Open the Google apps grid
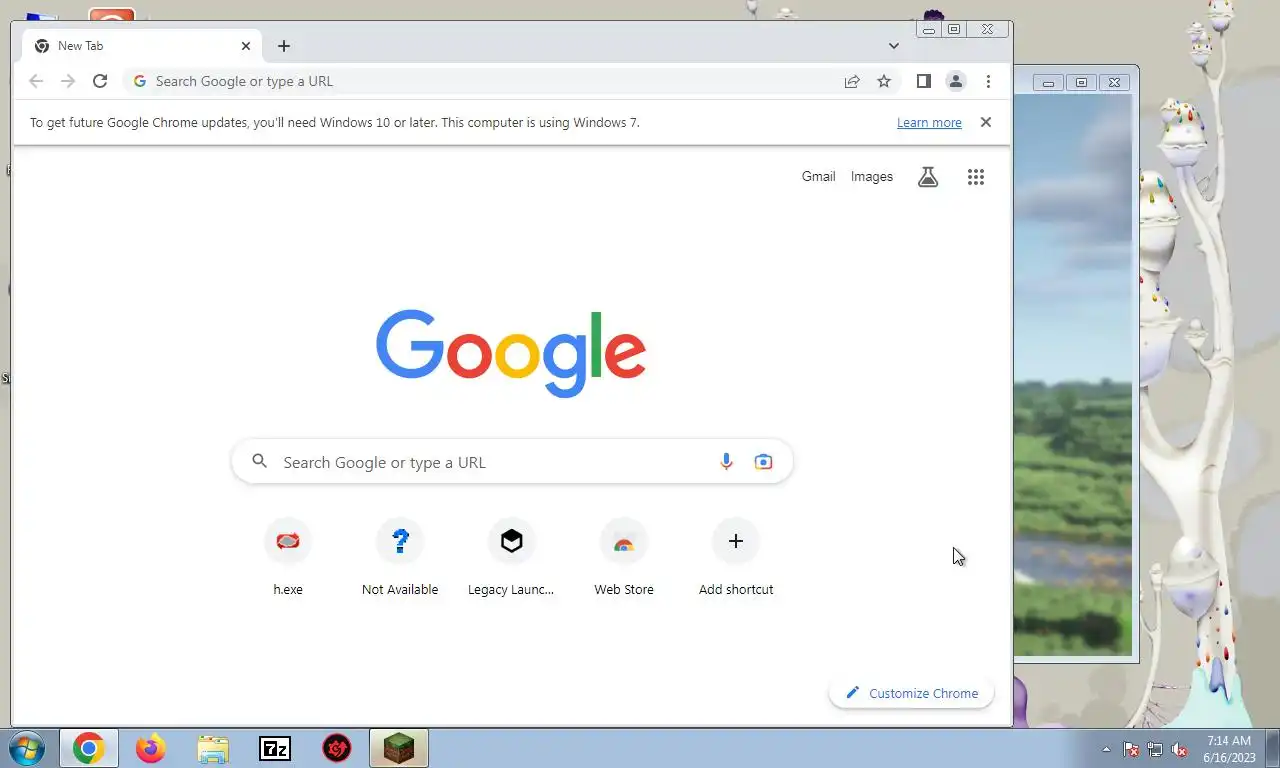The height and width of the screenshot is (768, 1280). pyautogui.click(x=976, y=177)
